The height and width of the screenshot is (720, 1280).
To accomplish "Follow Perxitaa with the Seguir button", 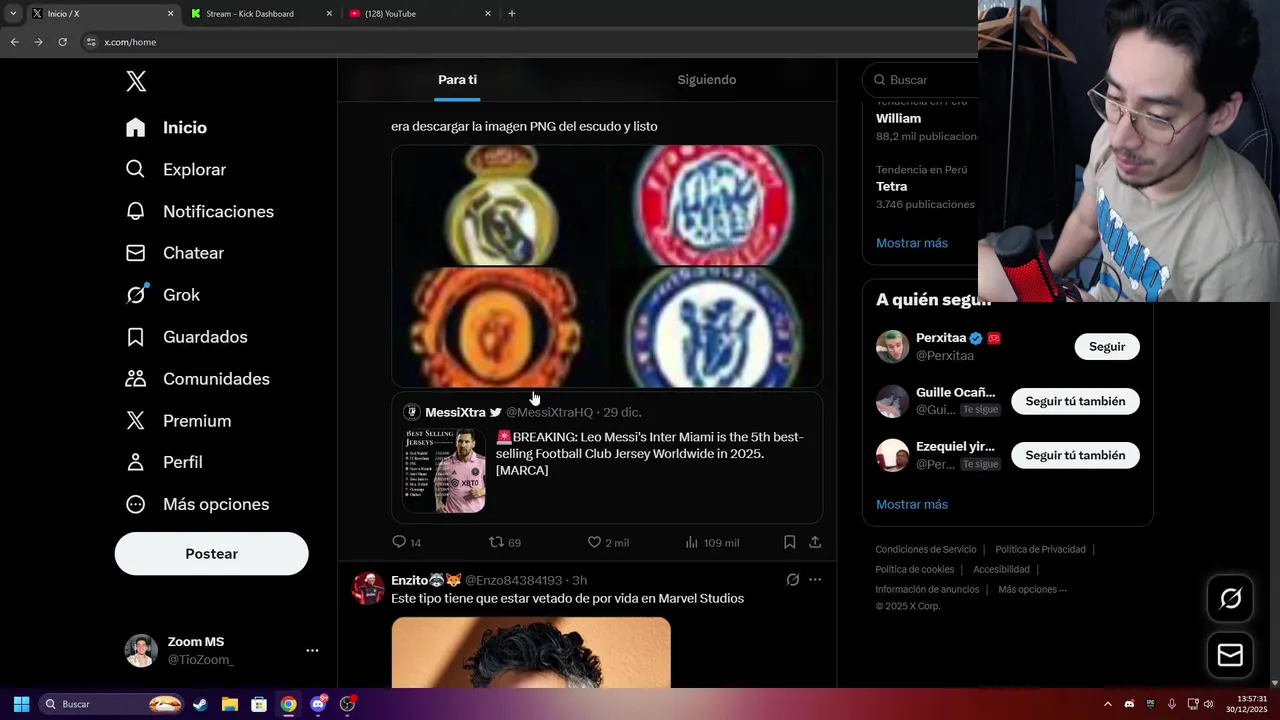I will pyautogui.click(x=1107, y=347).
